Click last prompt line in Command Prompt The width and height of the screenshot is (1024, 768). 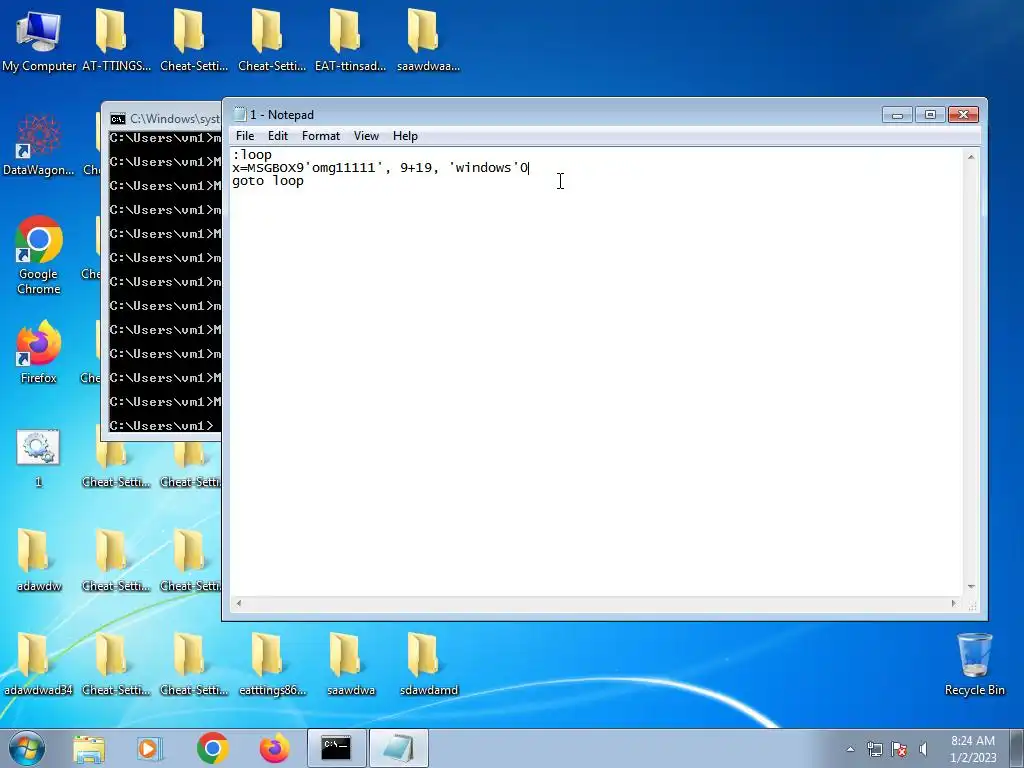161,426
